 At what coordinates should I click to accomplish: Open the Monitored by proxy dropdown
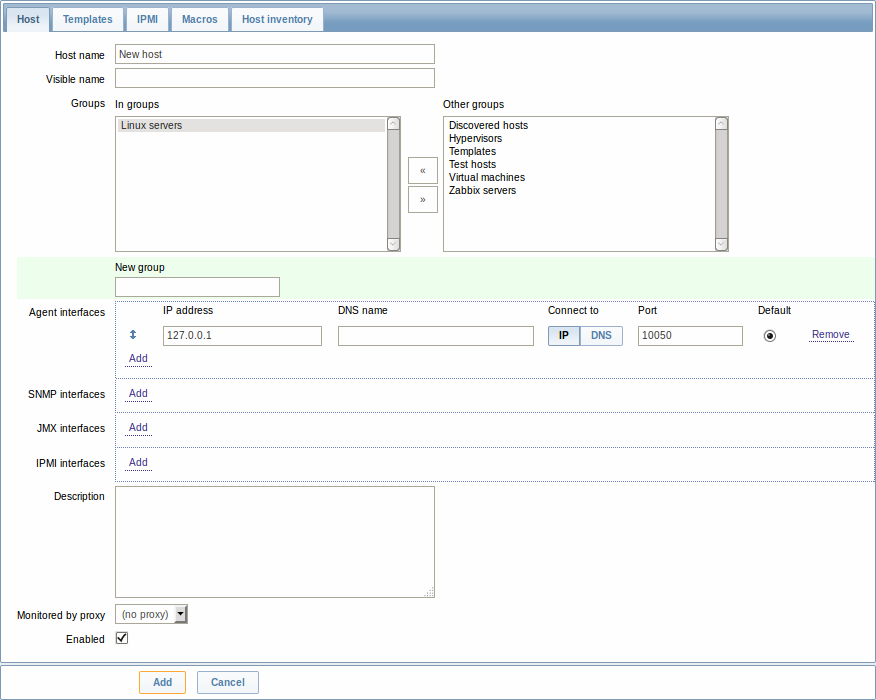click(151, 614)
